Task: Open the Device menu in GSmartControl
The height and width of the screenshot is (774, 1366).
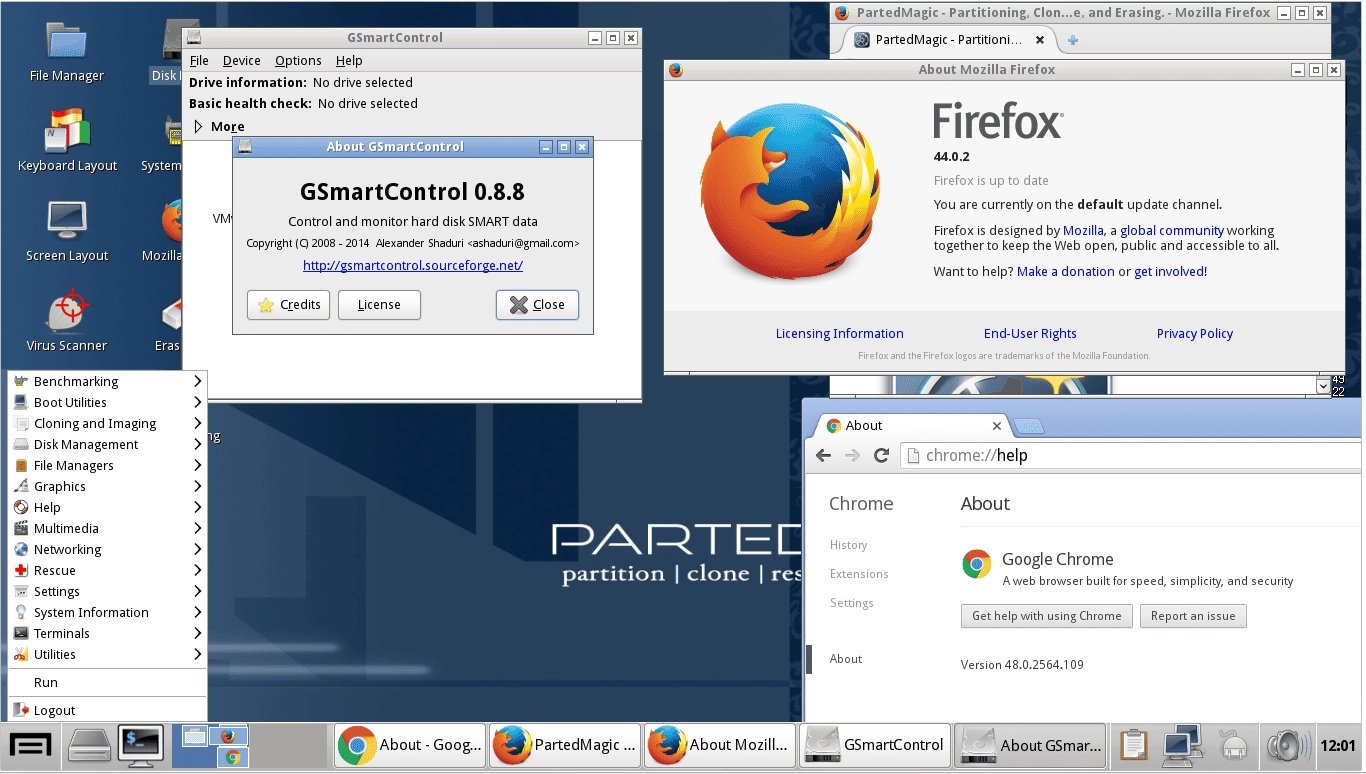Action: (241, 61)
